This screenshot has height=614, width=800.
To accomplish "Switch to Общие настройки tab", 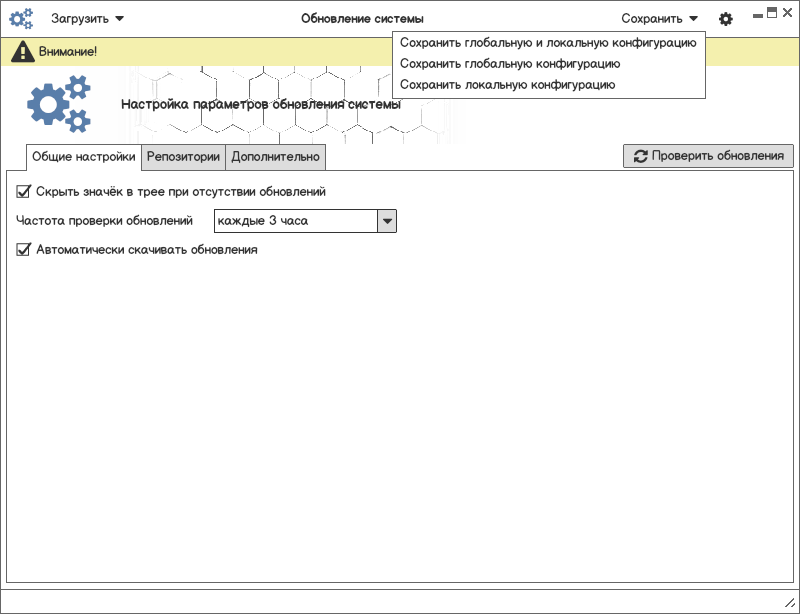I will [x=84, y=157].
